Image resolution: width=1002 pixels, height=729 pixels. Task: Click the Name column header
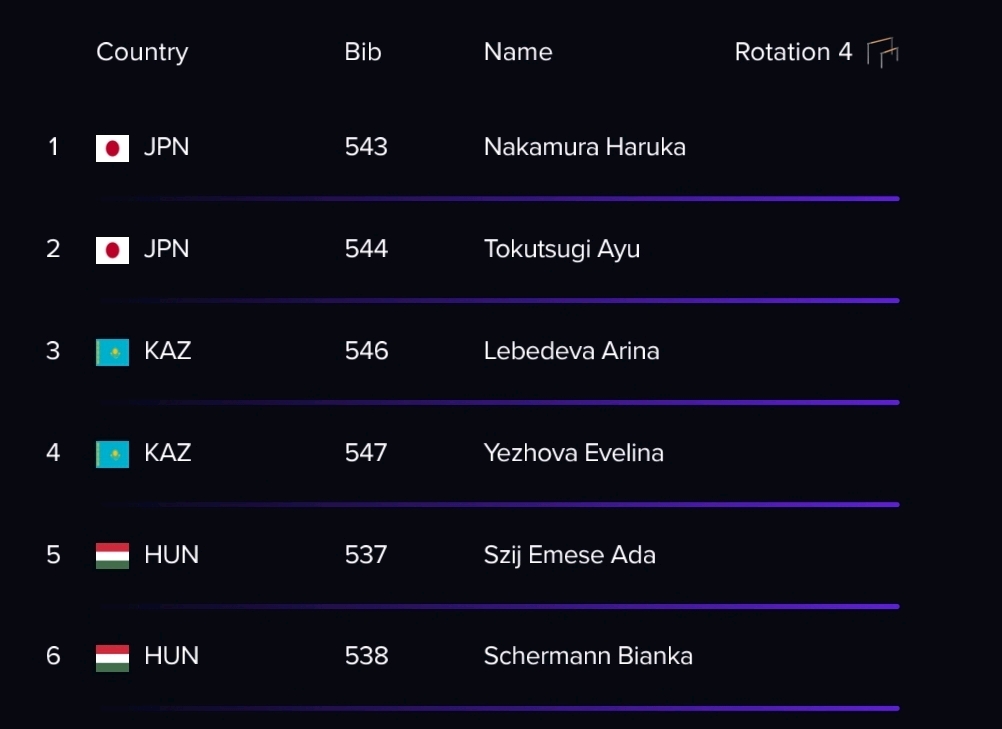pyautogui.click(x=518, y=52)
